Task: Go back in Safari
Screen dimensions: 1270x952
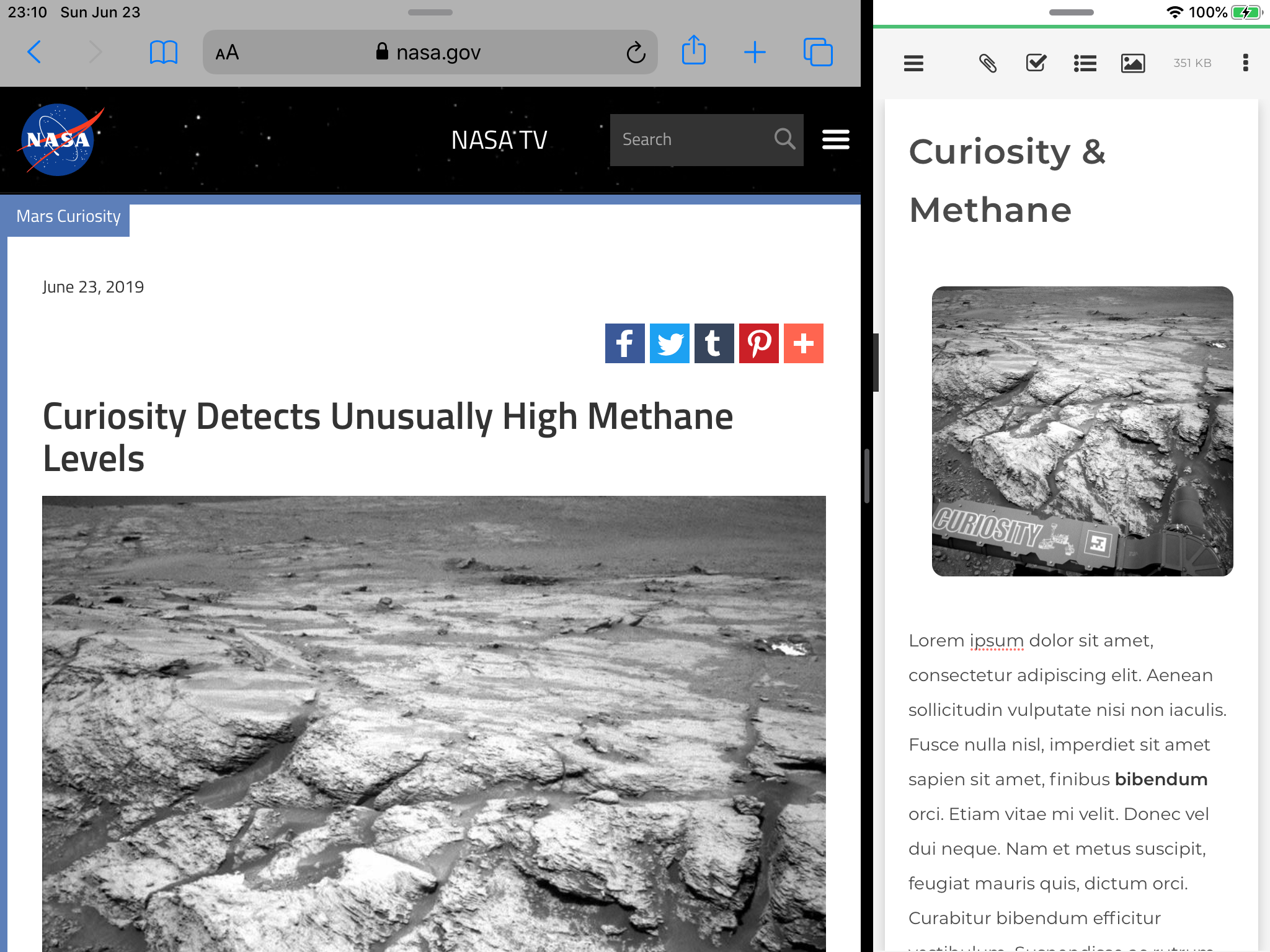Action: pyautogui.click(x=35, y=52)
